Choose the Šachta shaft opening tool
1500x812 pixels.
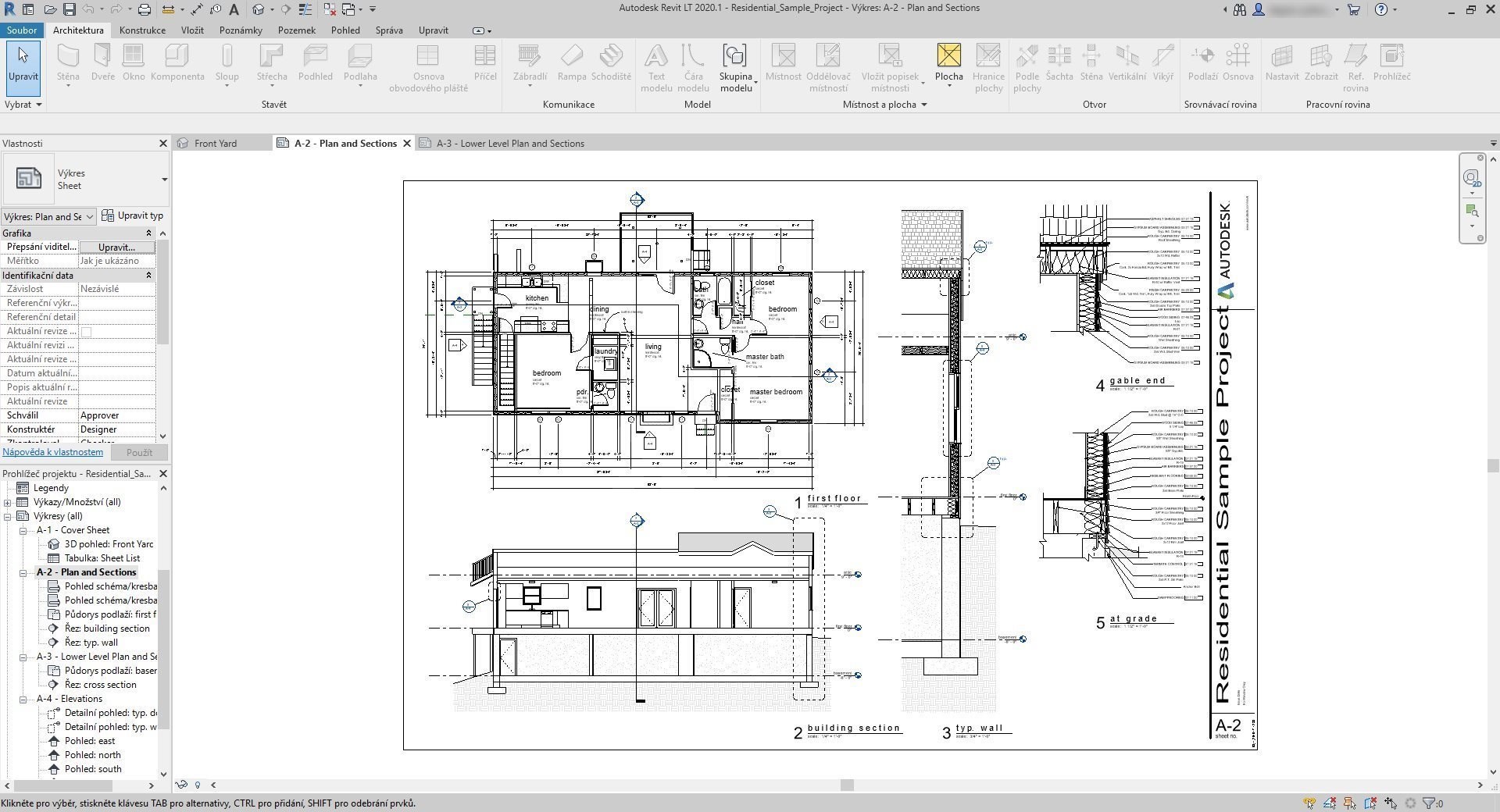(x=1059, y=63)
